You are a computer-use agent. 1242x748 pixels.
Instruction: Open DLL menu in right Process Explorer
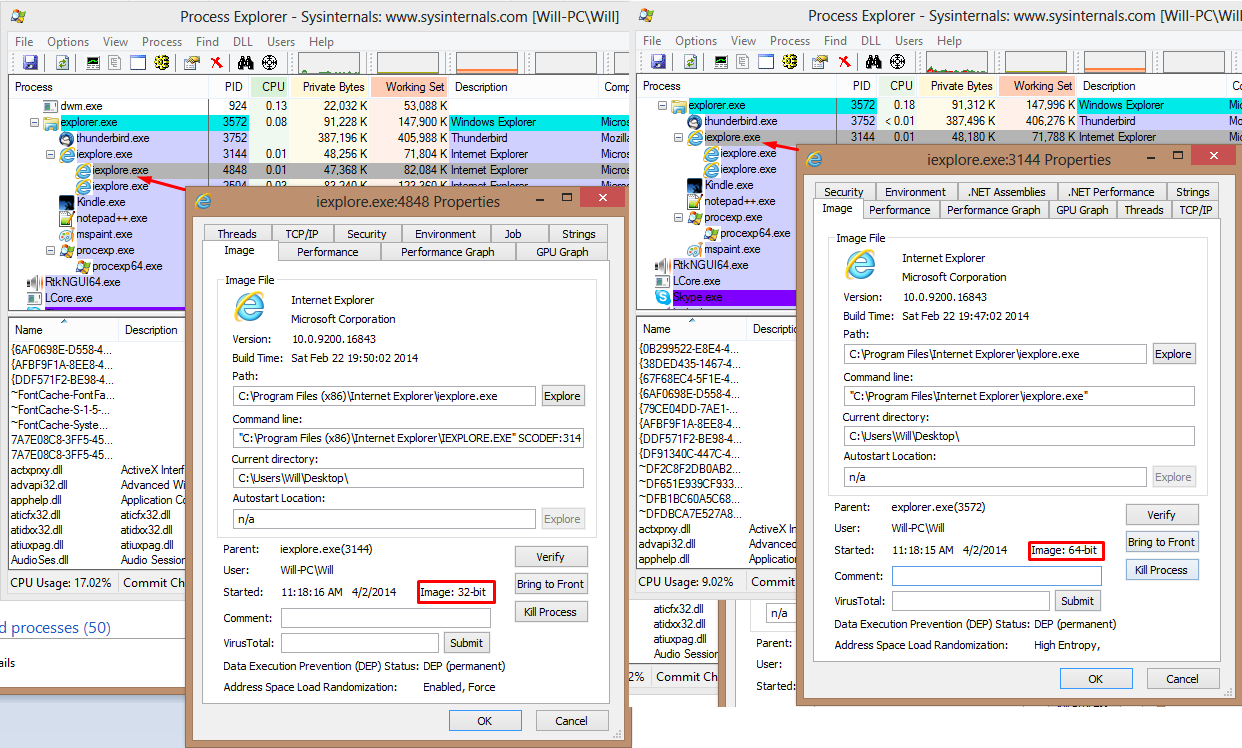pos(871,41)
